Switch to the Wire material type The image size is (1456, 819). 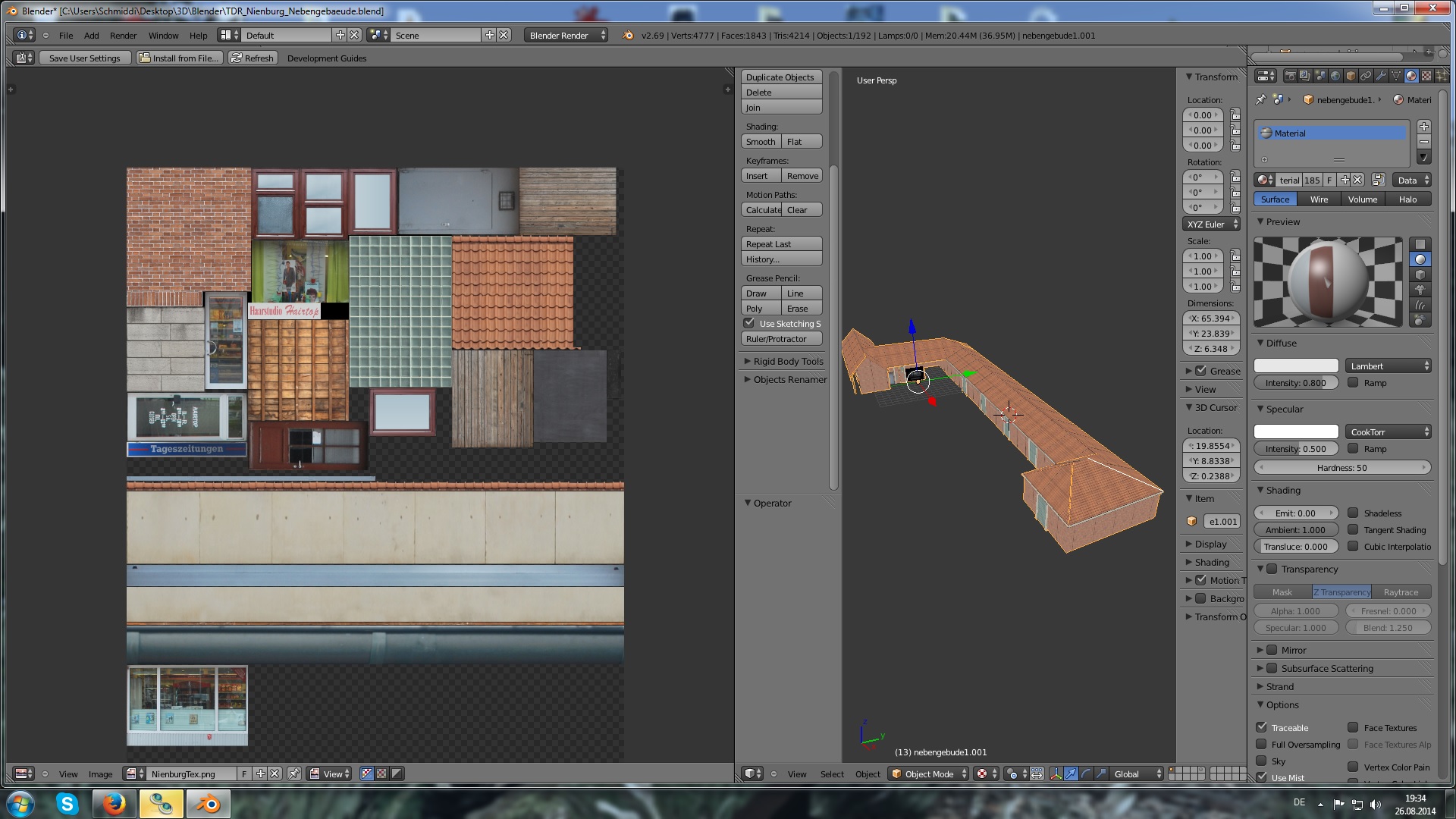[1319, 199]
